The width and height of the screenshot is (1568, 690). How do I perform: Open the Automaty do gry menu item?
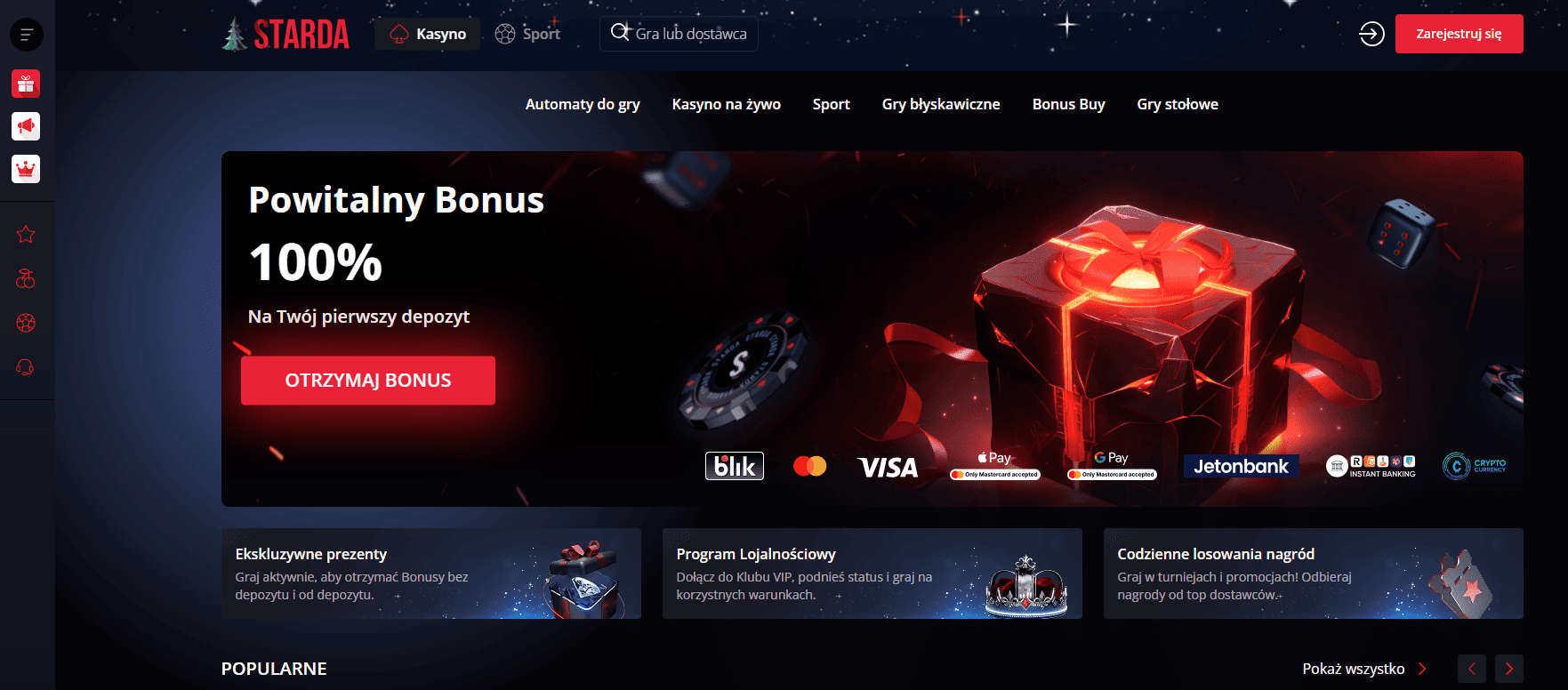click(583, 104)
